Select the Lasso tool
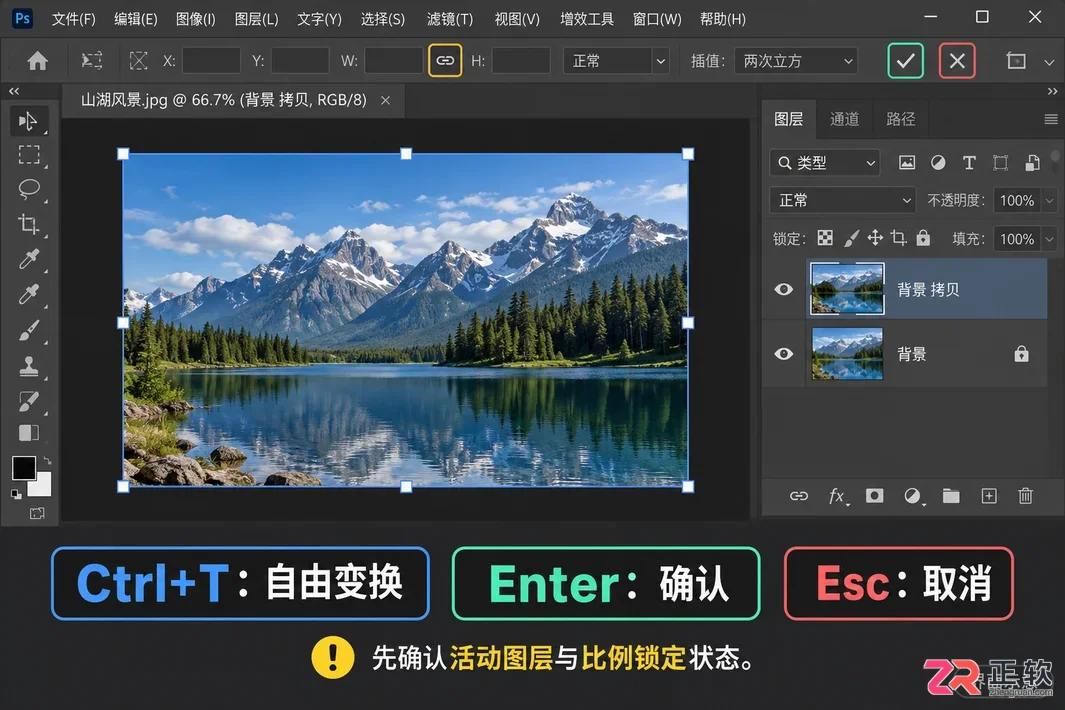The image size is (1065, 710). 29,189
